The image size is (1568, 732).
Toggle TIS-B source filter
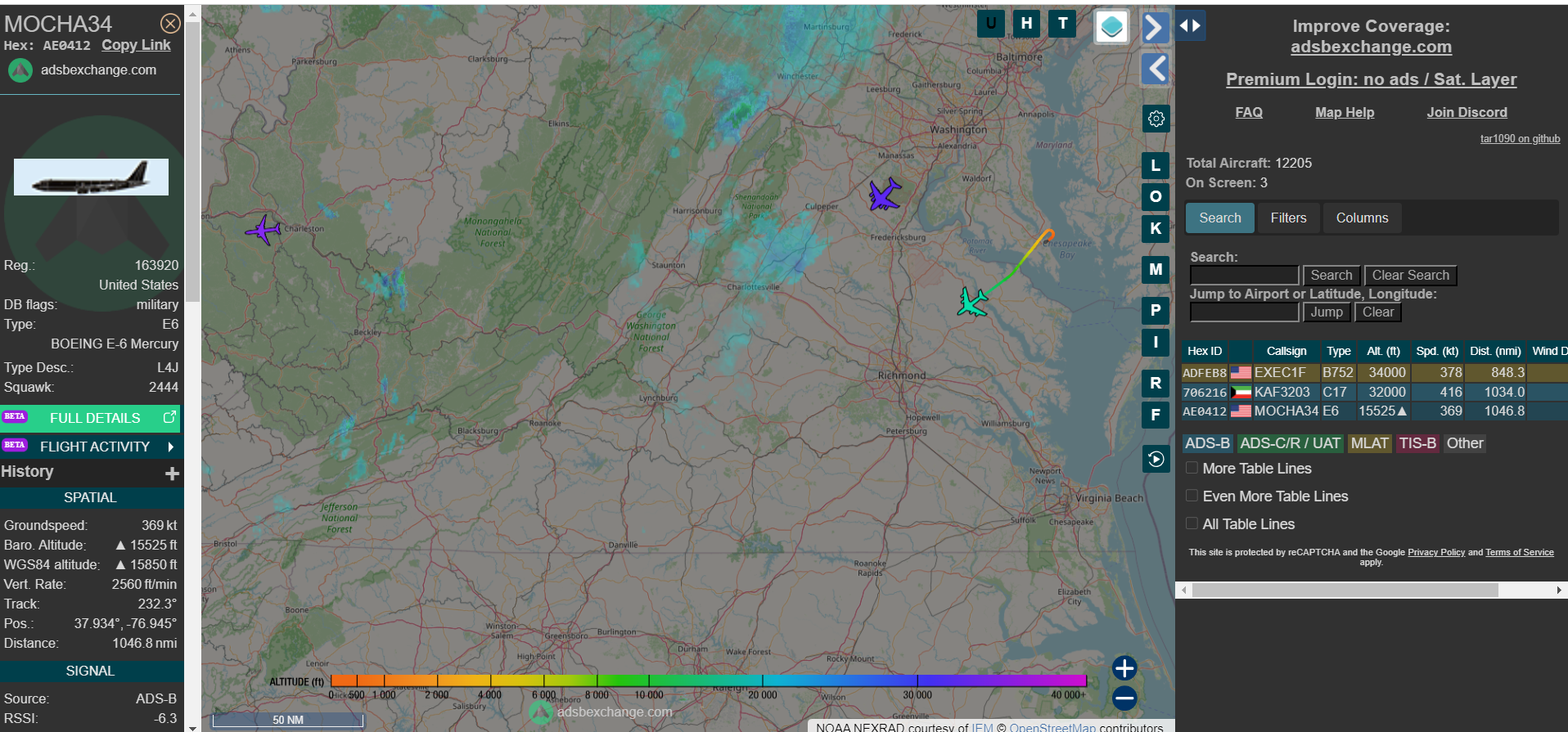1417,443
